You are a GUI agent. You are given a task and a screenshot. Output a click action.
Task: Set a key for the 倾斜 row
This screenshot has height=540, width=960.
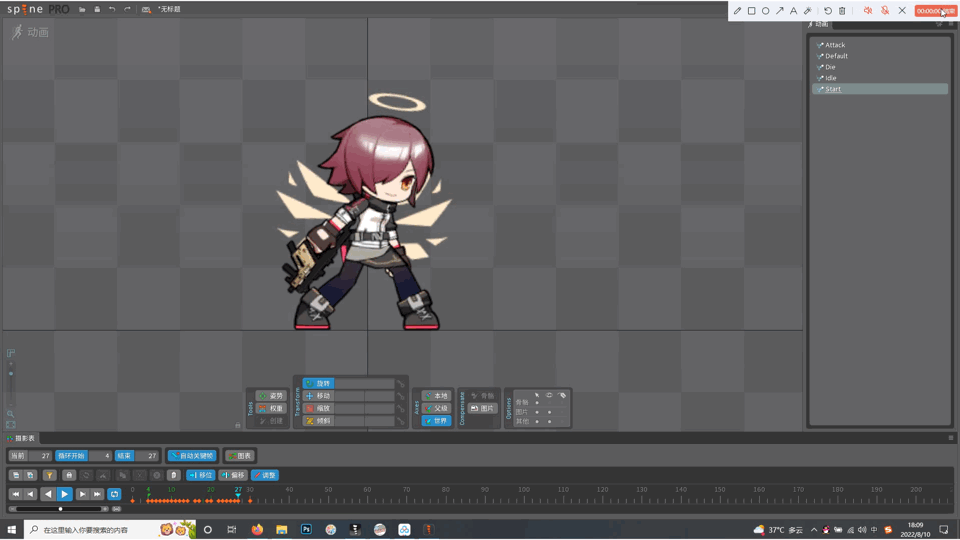pyautogui.click(x=400, y=421)
